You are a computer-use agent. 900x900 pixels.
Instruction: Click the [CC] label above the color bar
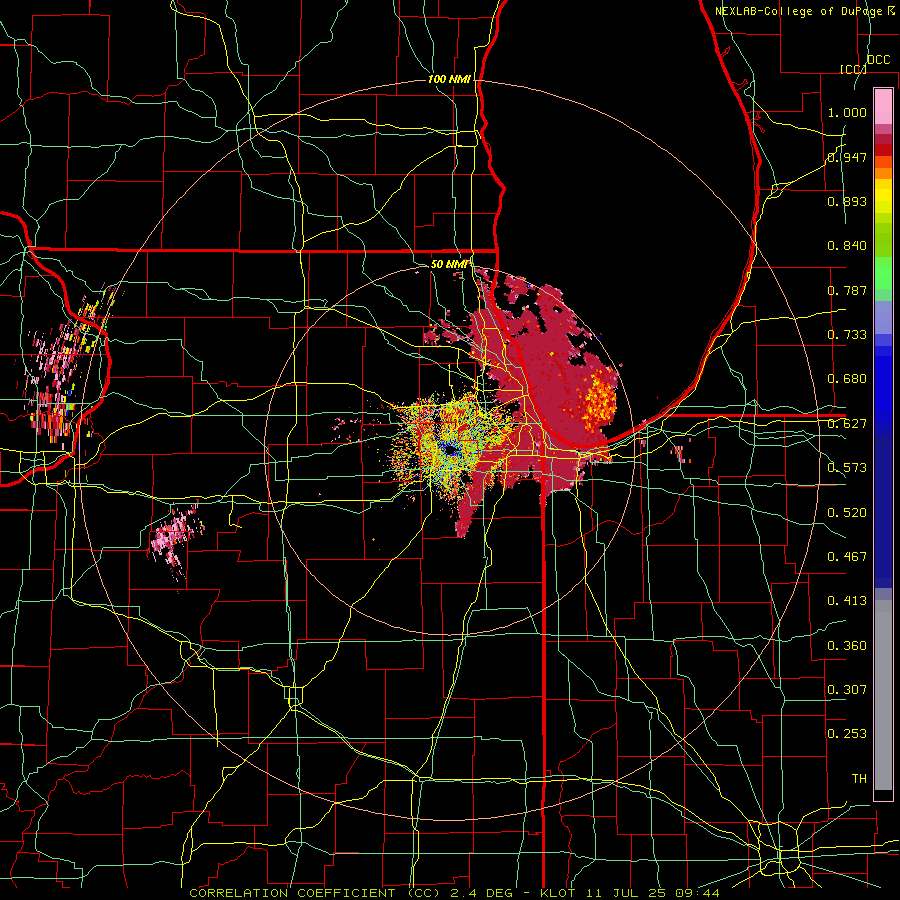(853, 69)
